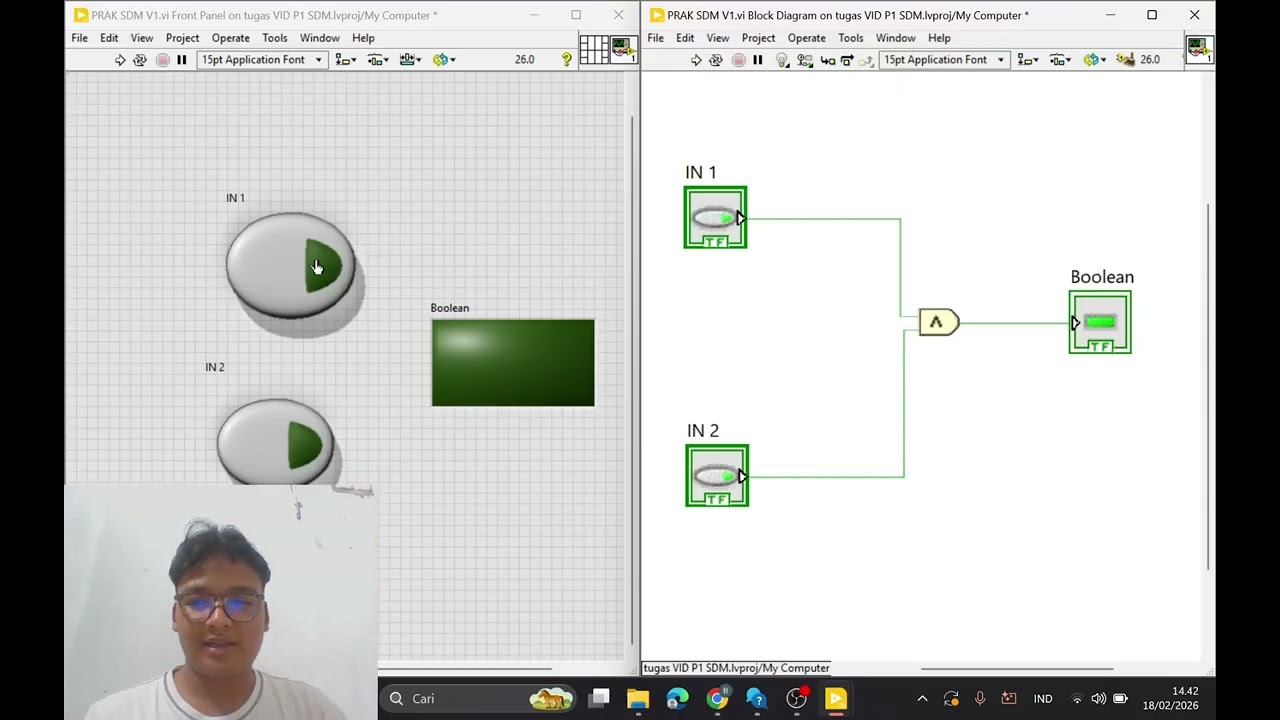
Task: Click Pause button in Front Panel toolbar
Action: (x=182, y=60)
